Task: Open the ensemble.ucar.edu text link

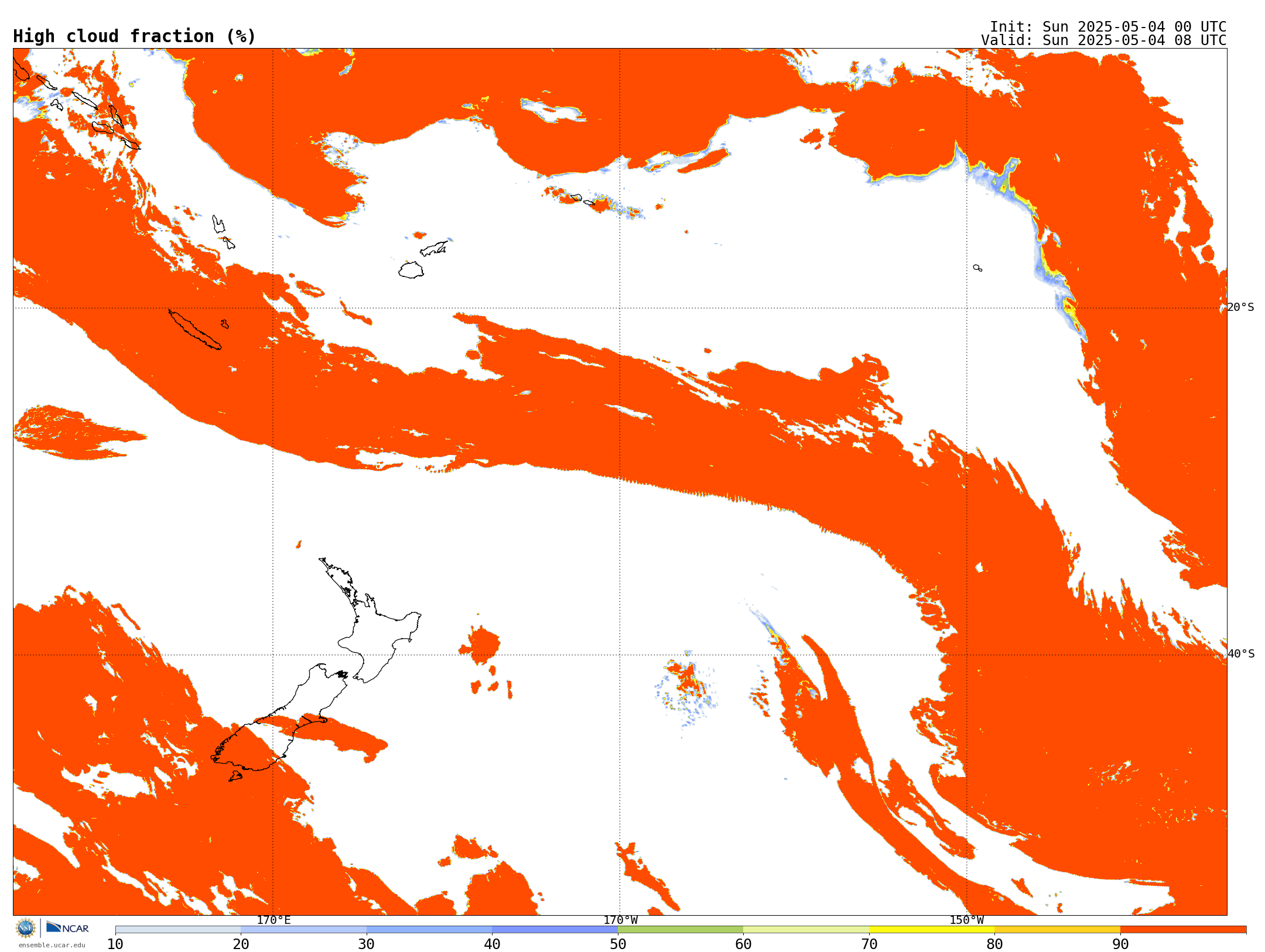Action: point(52,945)
